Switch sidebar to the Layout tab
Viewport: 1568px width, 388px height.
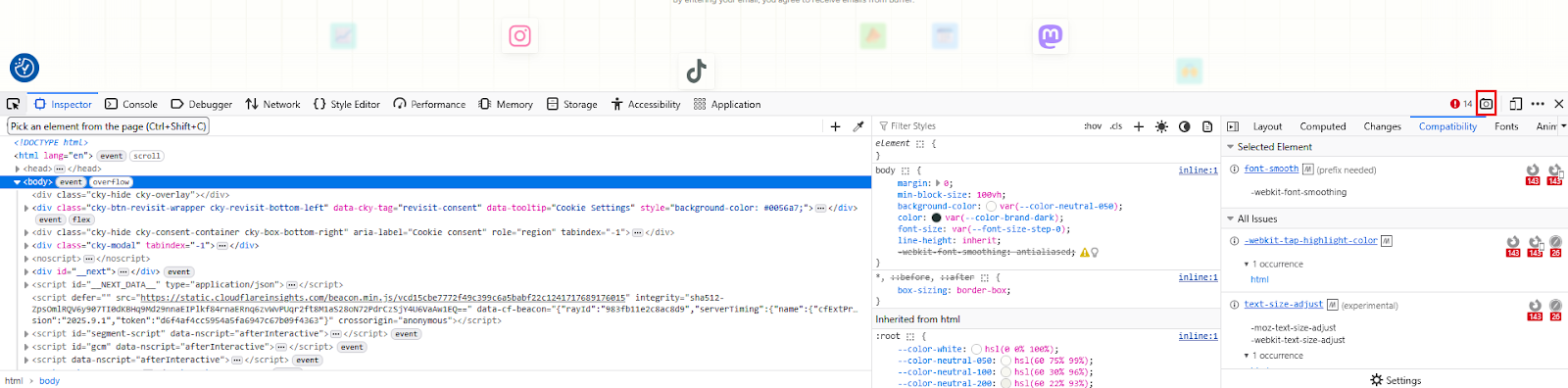click(x=1267, y=126)
